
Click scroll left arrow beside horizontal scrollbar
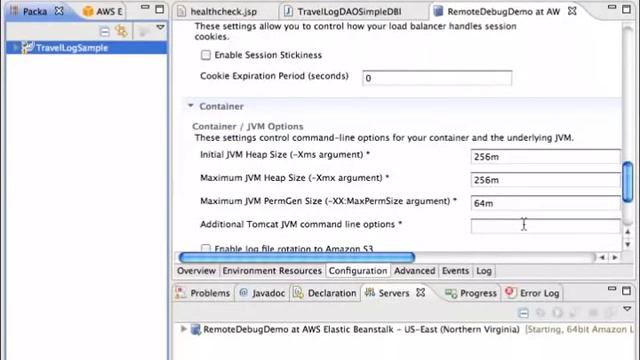coord(602,257)
